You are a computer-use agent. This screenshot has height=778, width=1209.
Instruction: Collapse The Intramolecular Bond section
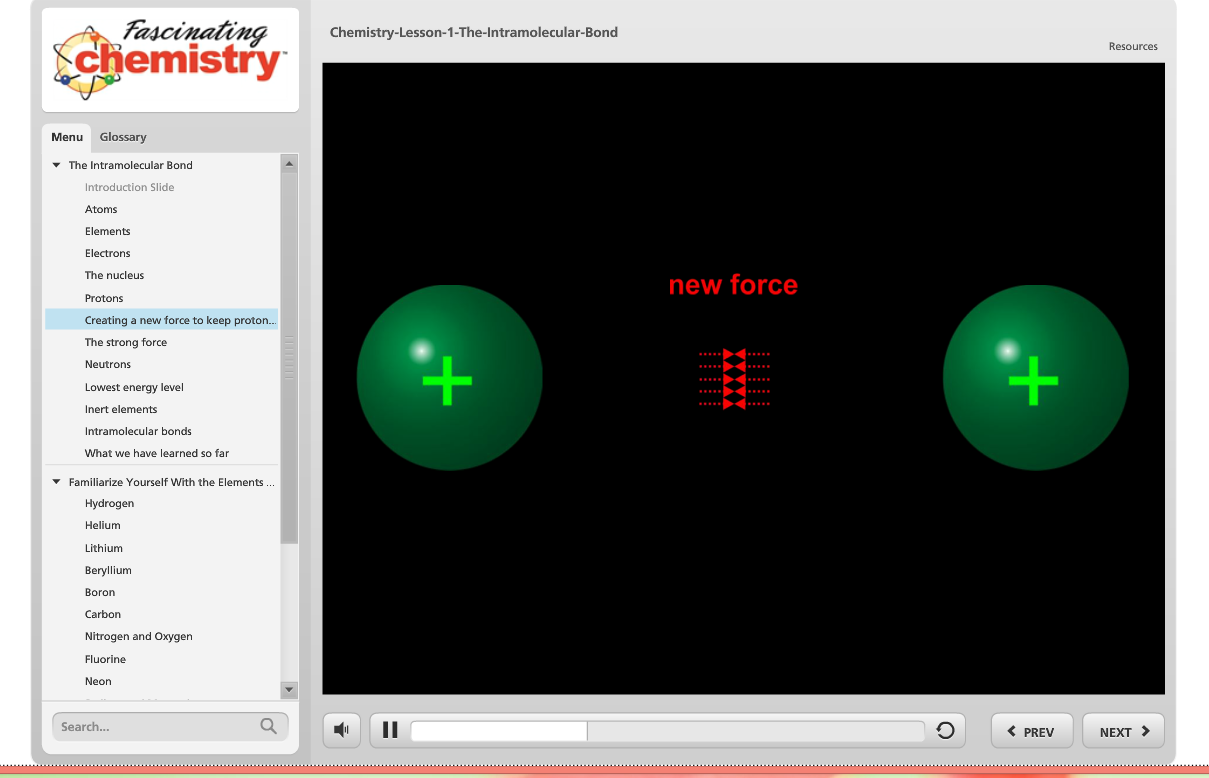click(57, 165)
